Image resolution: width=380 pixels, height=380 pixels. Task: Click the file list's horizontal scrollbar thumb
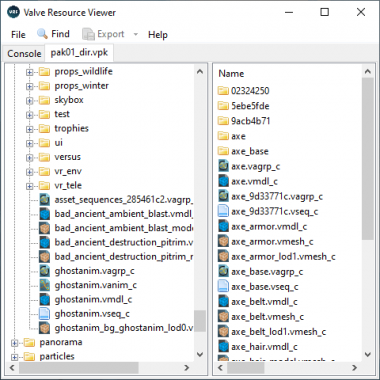tap(246, 368)
